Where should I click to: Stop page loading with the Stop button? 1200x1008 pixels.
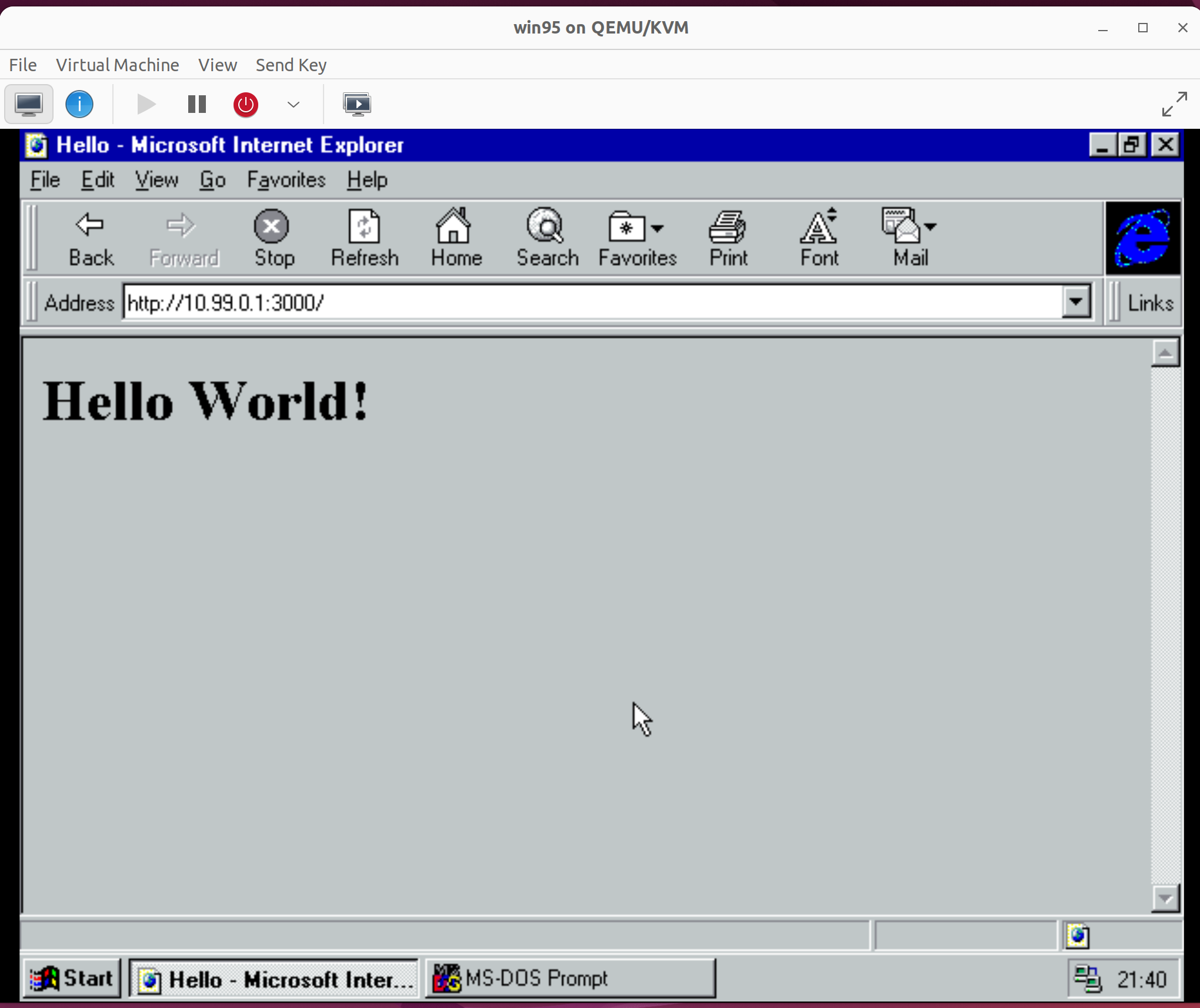[x=274, y=239]
